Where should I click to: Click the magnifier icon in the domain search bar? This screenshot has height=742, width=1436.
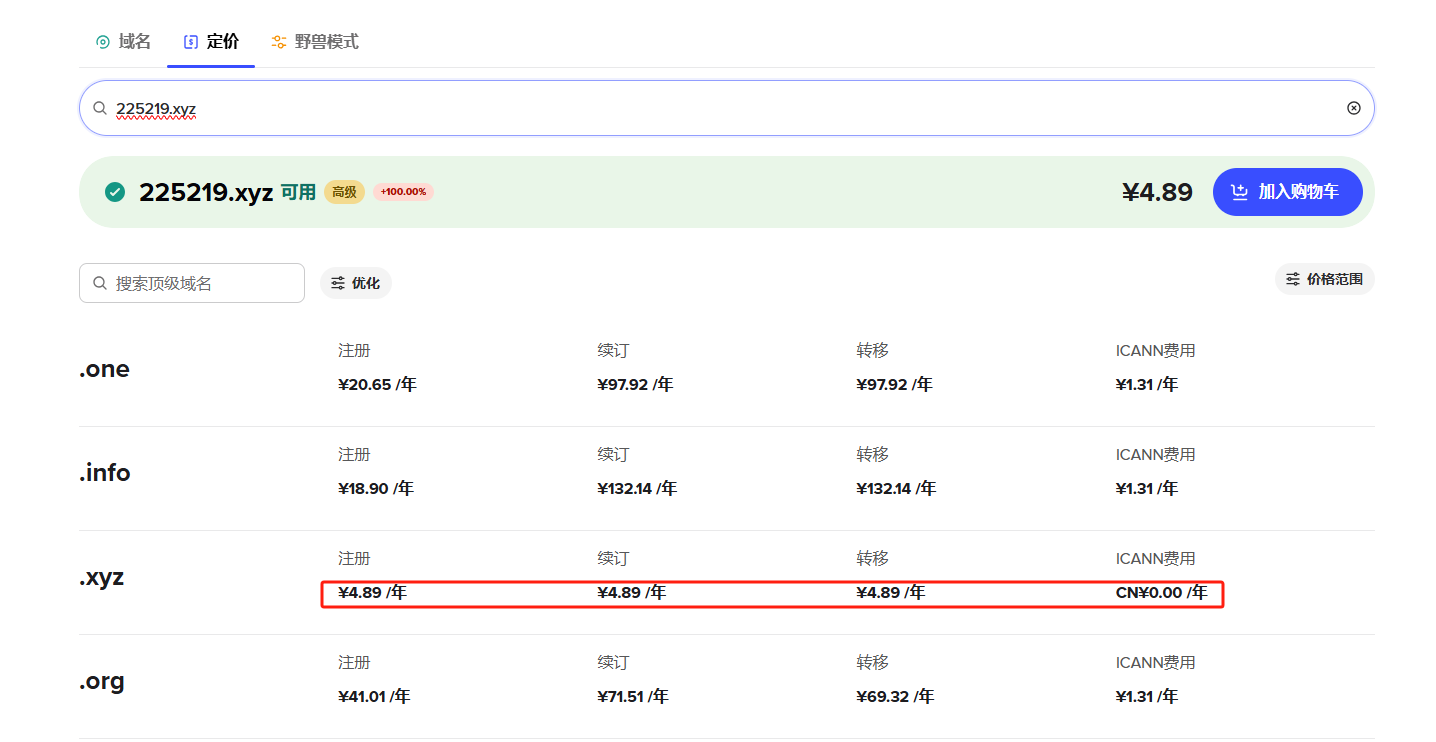pyautogui.click(x=99, y=107)
